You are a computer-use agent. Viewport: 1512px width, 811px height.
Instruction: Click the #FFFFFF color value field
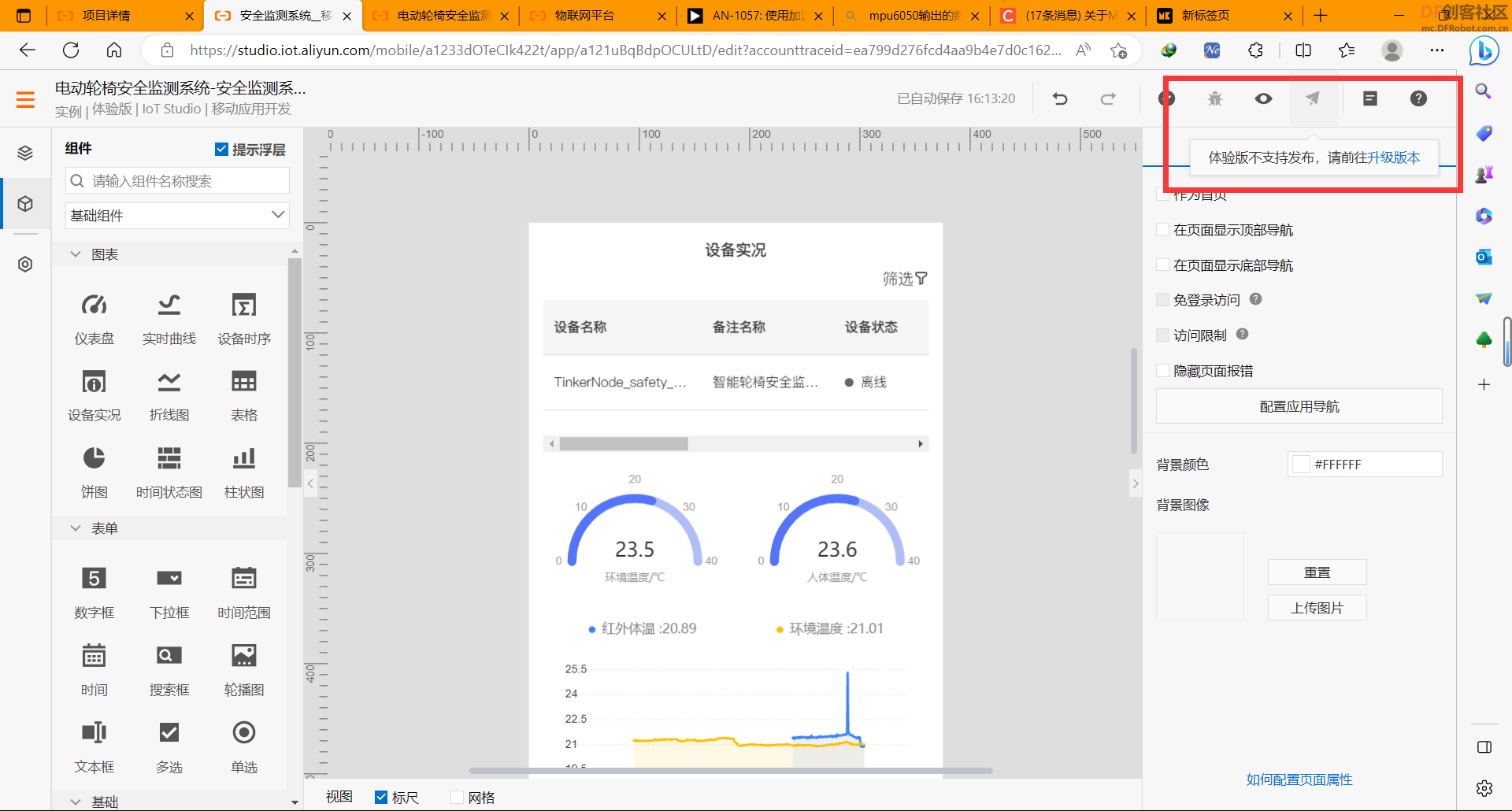(1365, 465)
